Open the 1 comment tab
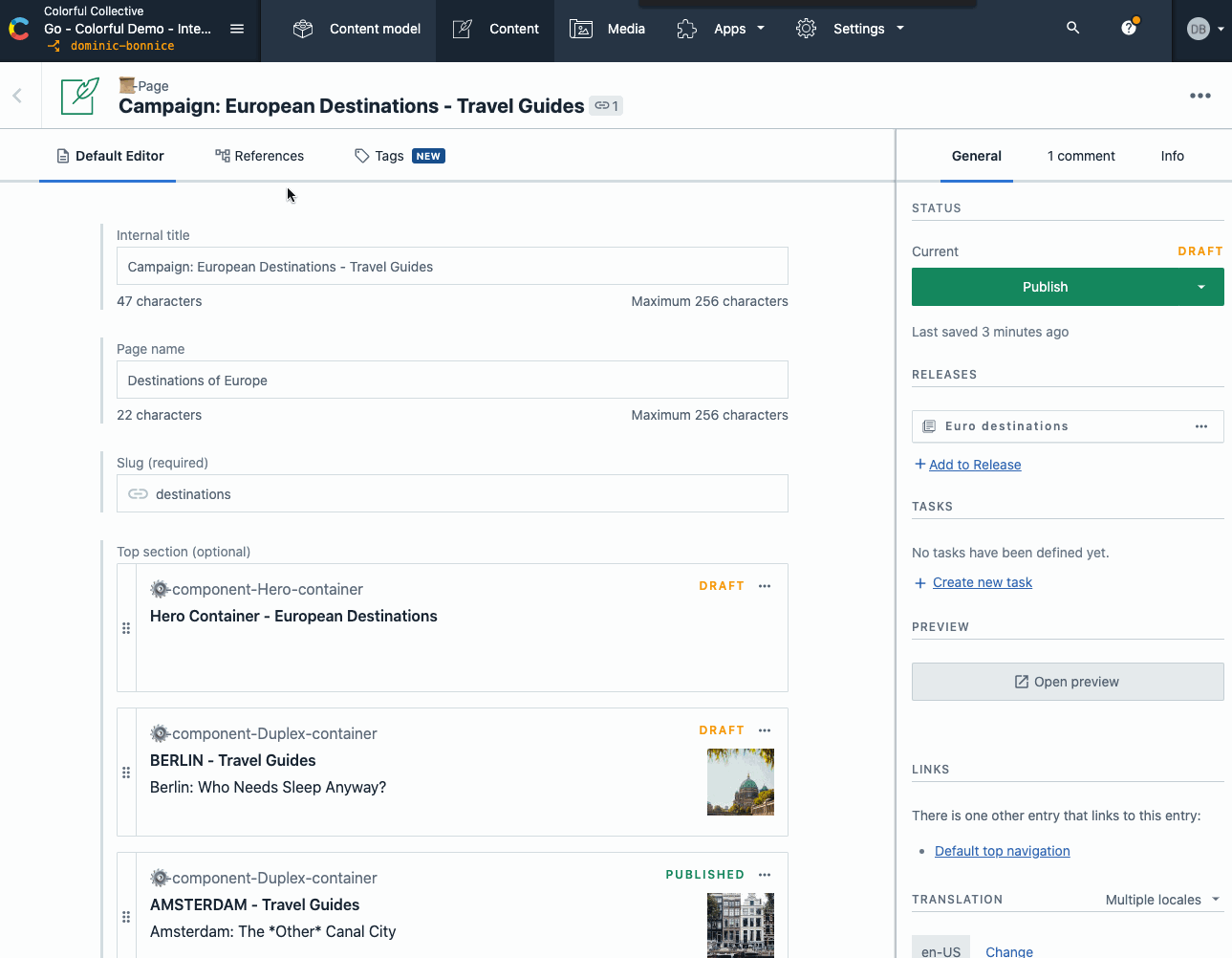This screenshot has width=1232, height=958. (1081, 156)
